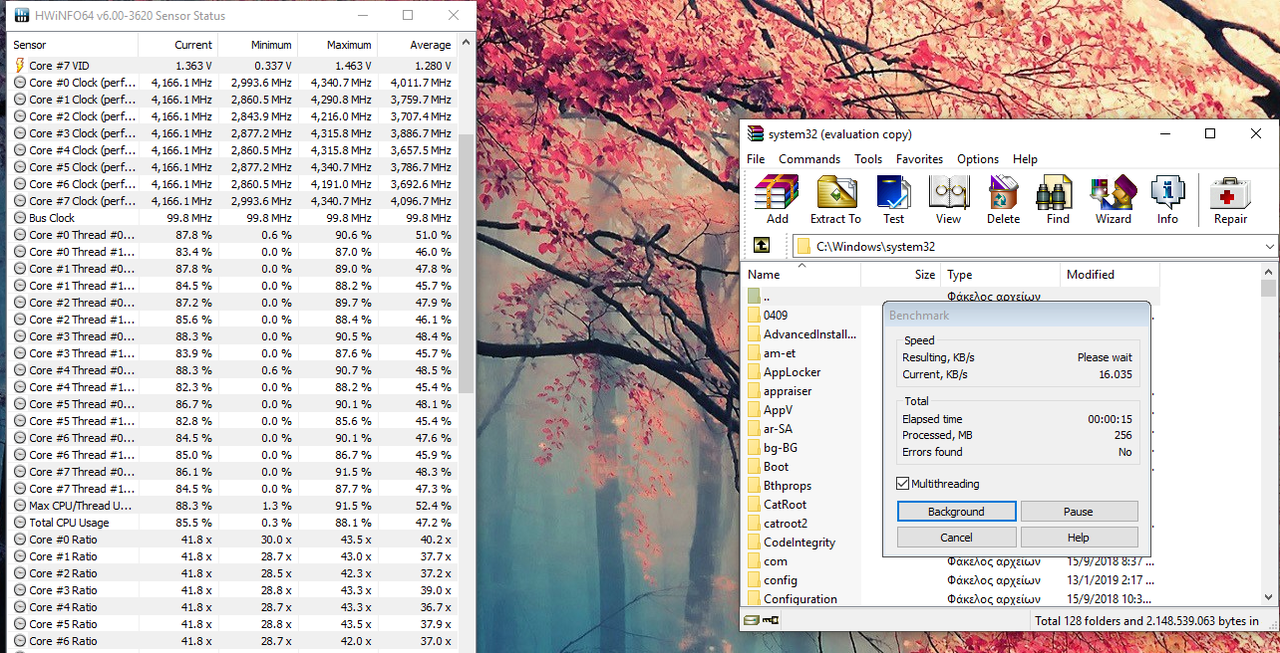The width and height of the screenshot is (1280, 653).
Task: Open the Favorites menu
Action: (919, 159)
